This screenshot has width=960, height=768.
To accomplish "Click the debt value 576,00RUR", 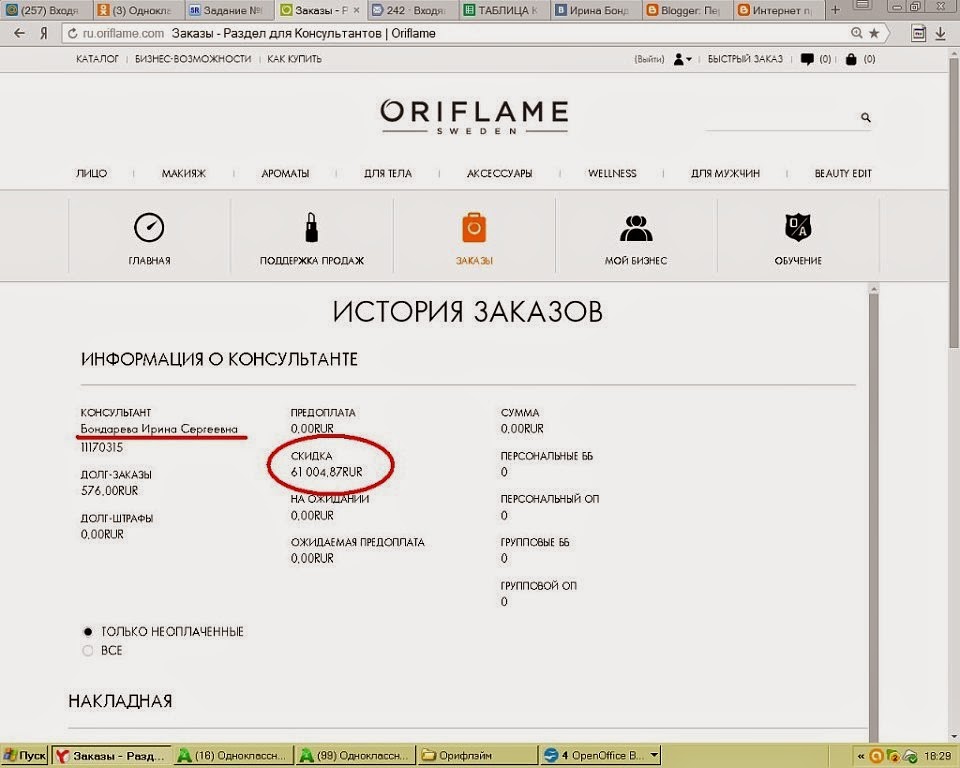I will [110, 491].
